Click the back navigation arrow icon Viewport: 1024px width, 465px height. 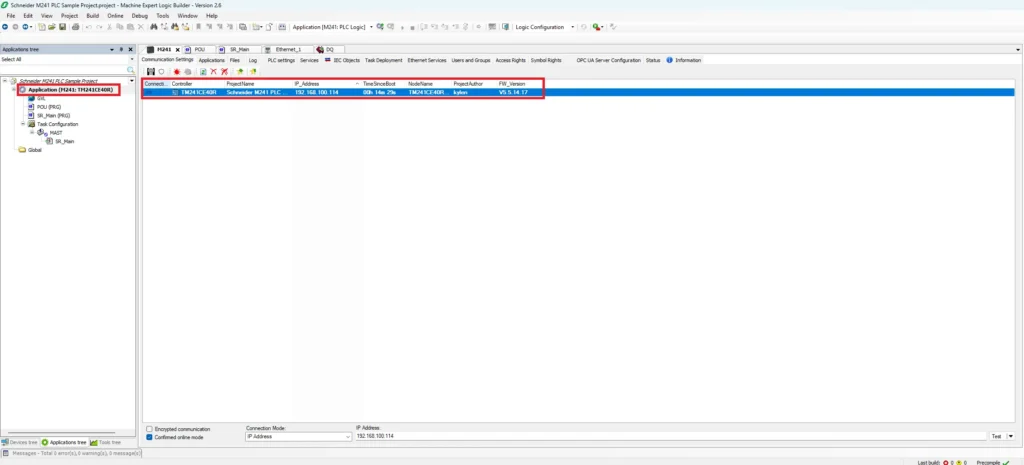point(5,27)
